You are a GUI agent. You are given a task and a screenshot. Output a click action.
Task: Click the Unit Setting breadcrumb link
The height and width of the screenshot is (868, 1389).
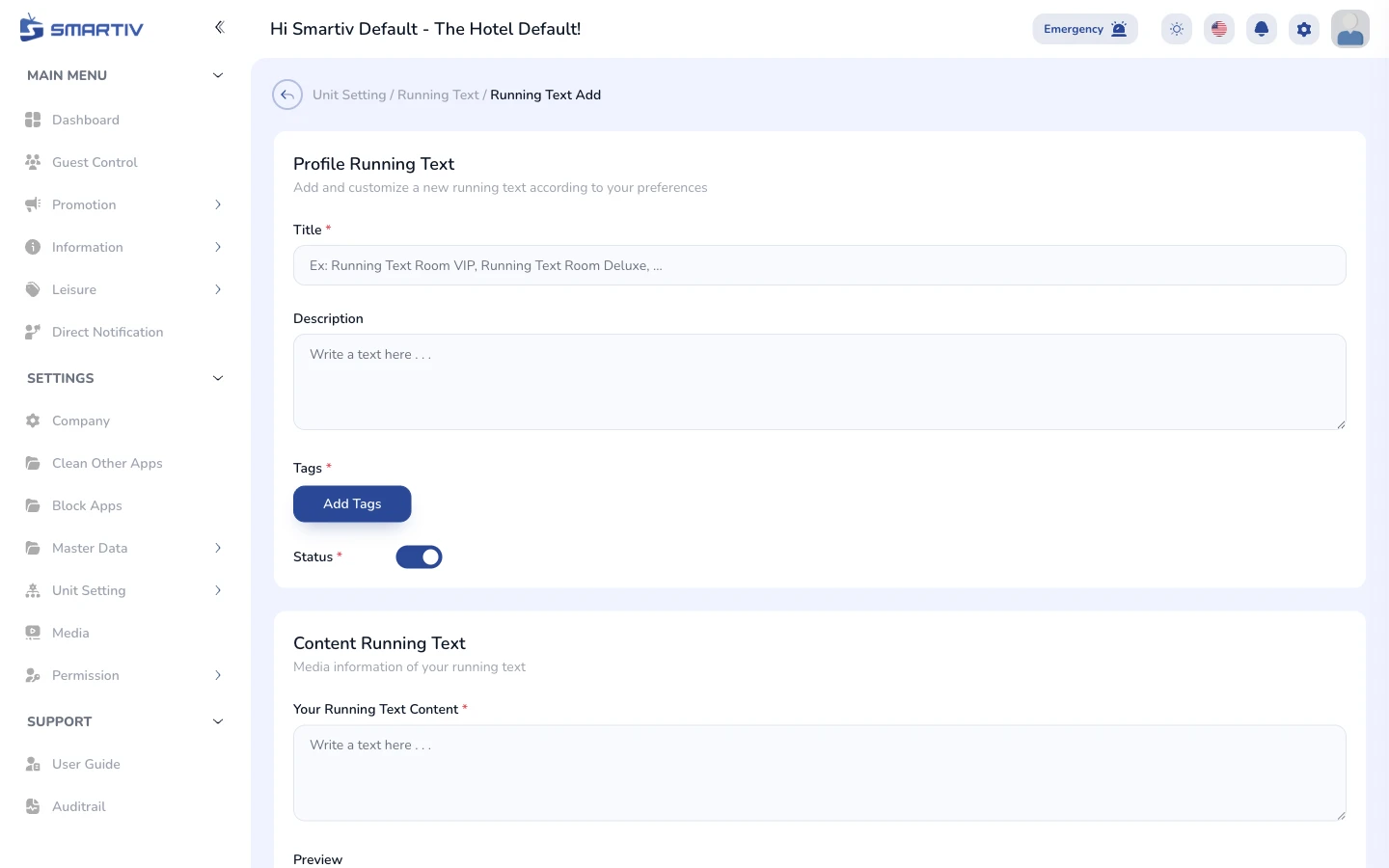[x=349, y=95]
